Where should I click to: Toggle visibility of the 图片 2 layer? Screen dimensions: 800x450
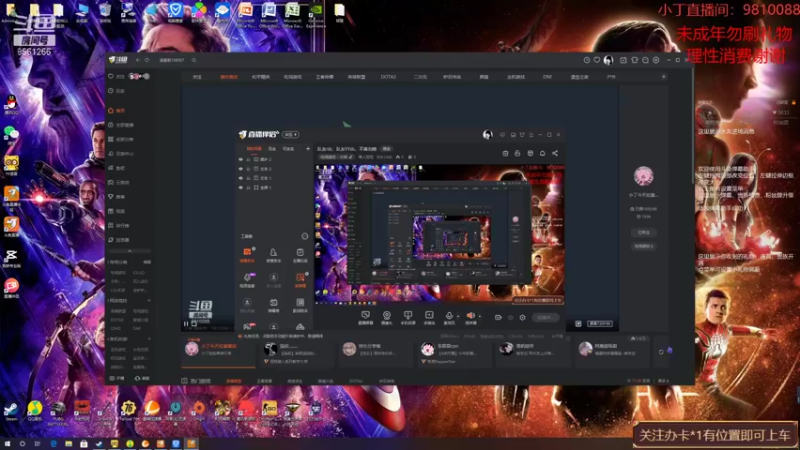[x=241, y=160]
